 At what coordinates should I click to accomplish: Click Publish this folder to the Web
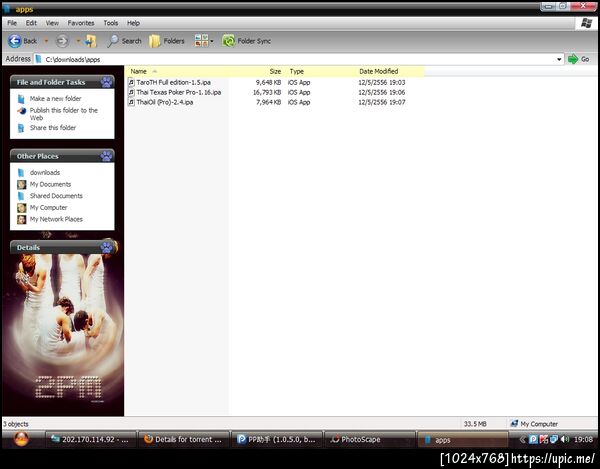tap(64, 114)
